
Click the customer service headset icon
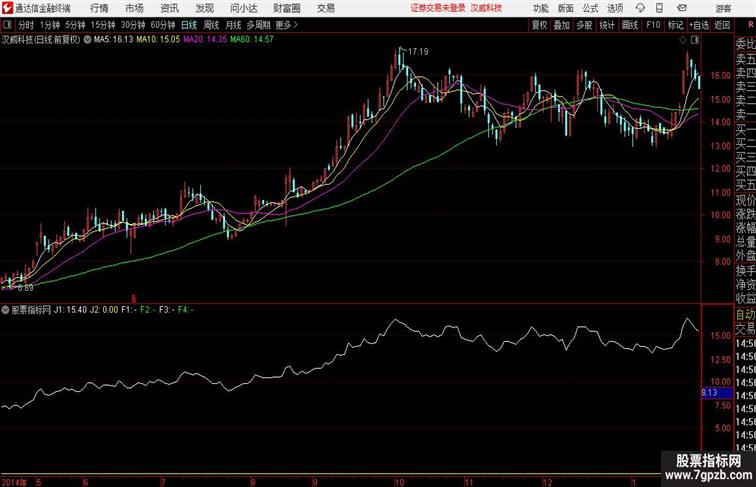(640, 8)
